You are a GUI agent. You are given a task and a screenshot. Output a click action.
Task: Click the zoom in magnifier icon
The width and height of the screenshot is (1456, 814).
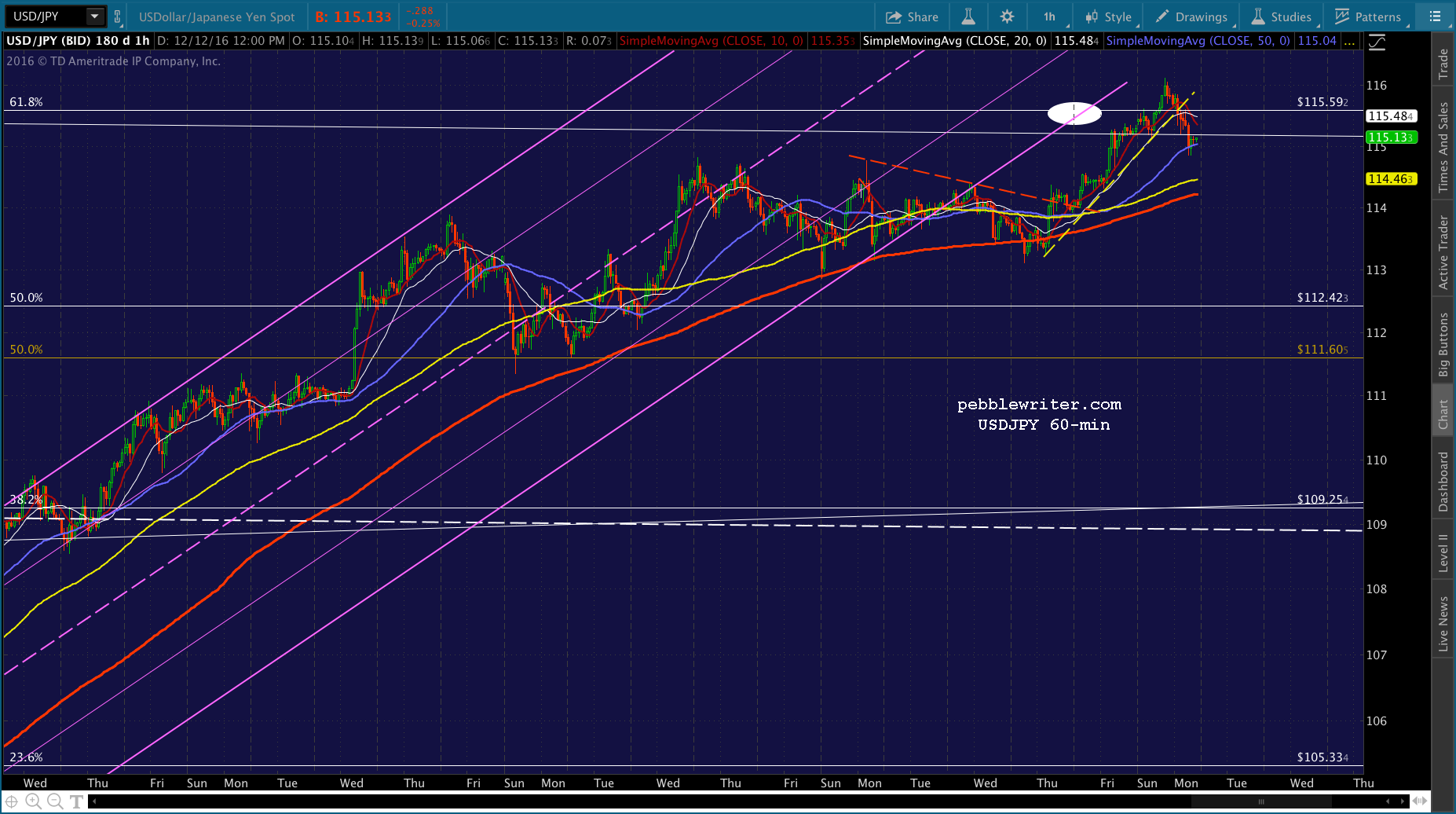click(x=33, y=801)
